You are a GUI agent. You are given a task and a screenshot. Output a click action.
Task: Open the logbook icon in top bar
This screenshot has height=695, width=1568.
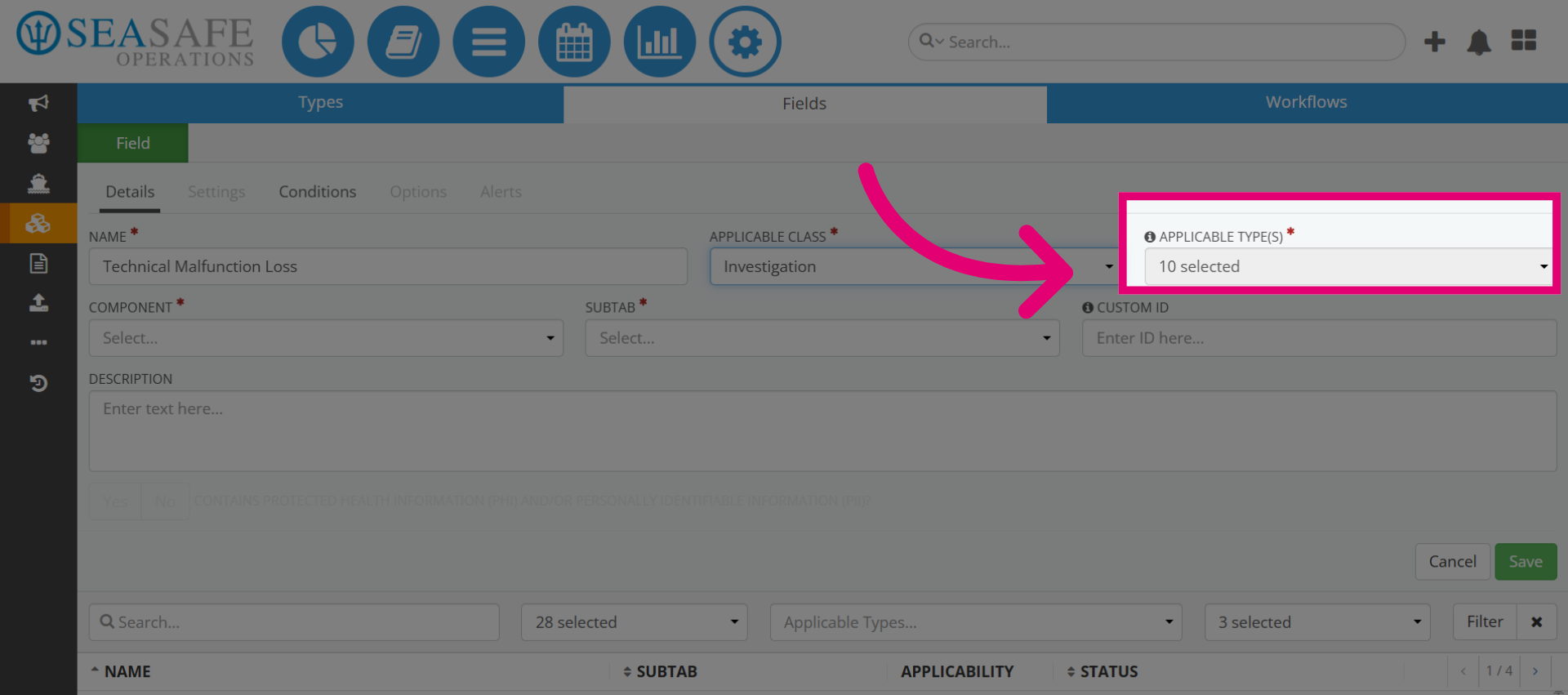403,42
